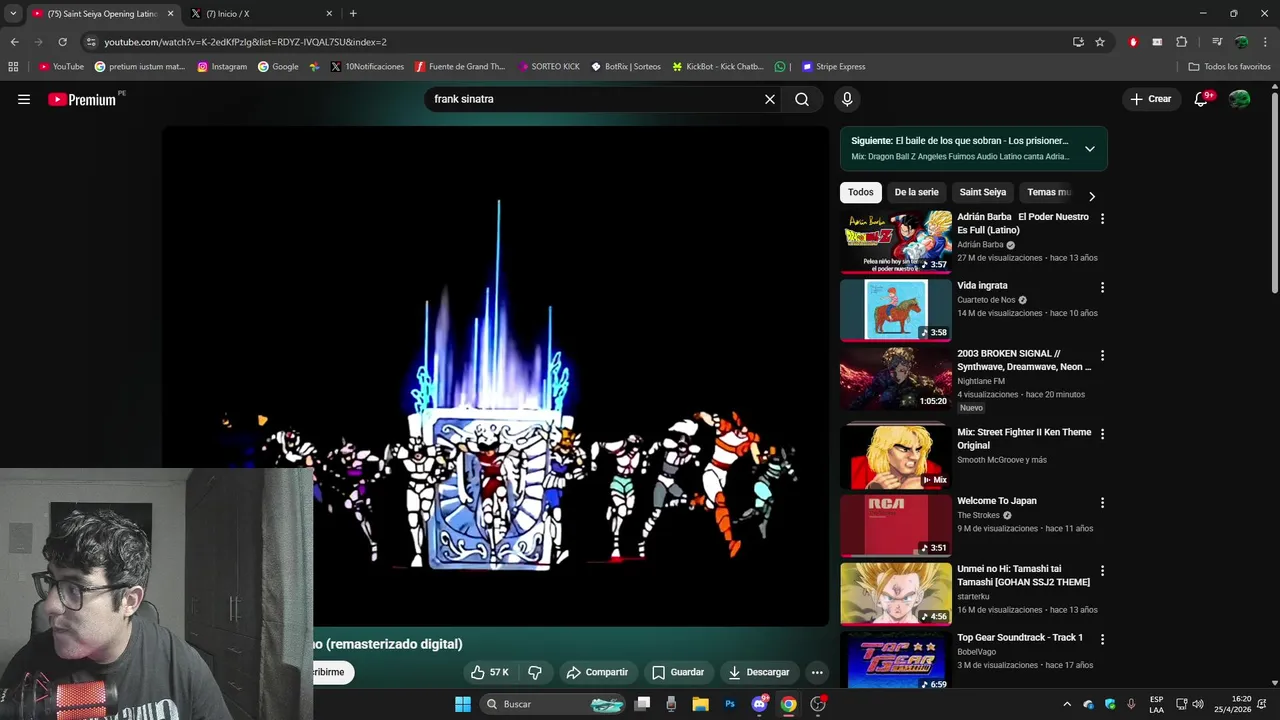1280x720 pixels.
Task: Show hidden system tray icons
Action: (1066, 704)
